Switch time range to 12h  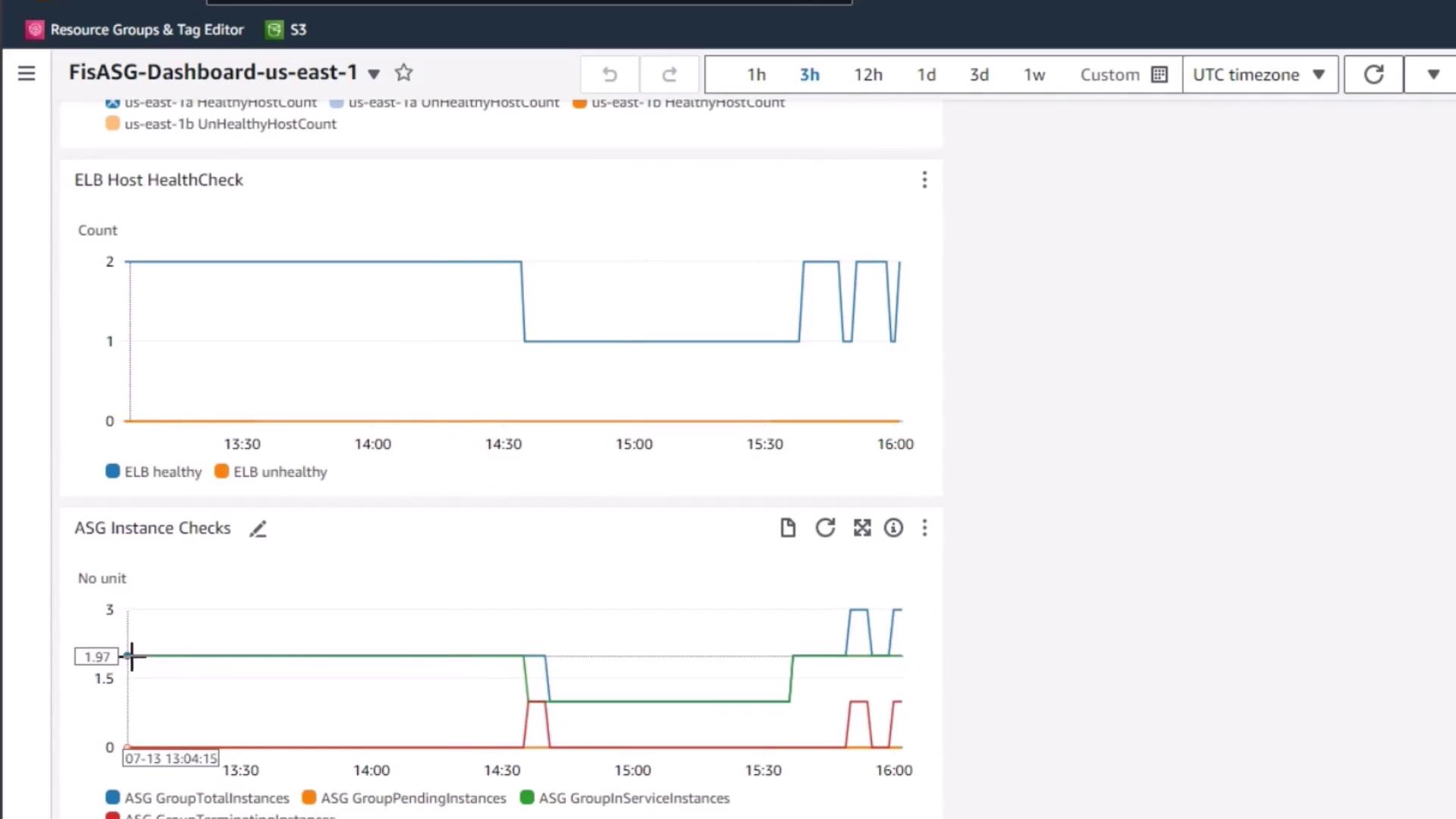[x=868, y=74]
